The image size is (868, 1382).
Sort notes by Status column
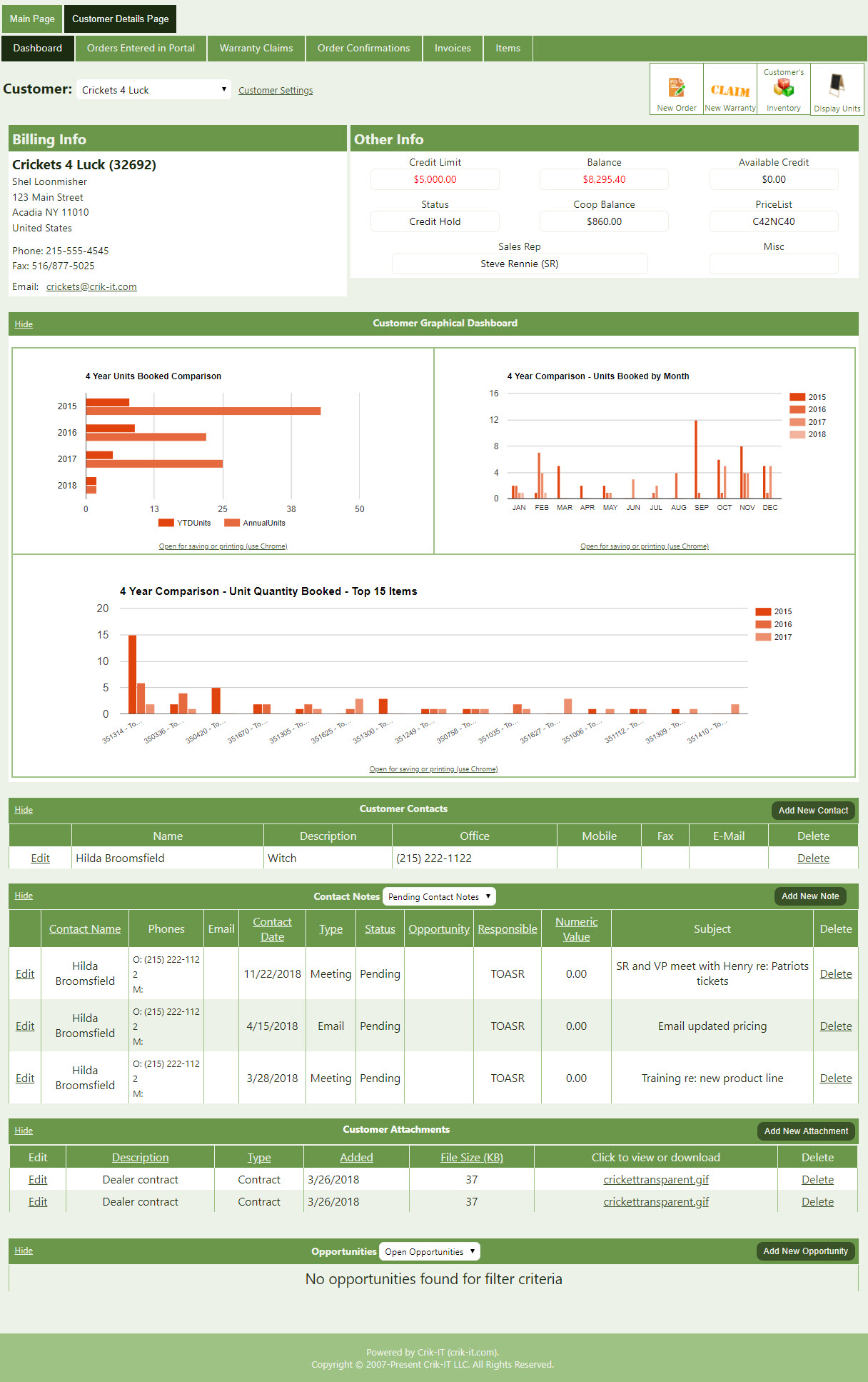click(x=380, y=928)
